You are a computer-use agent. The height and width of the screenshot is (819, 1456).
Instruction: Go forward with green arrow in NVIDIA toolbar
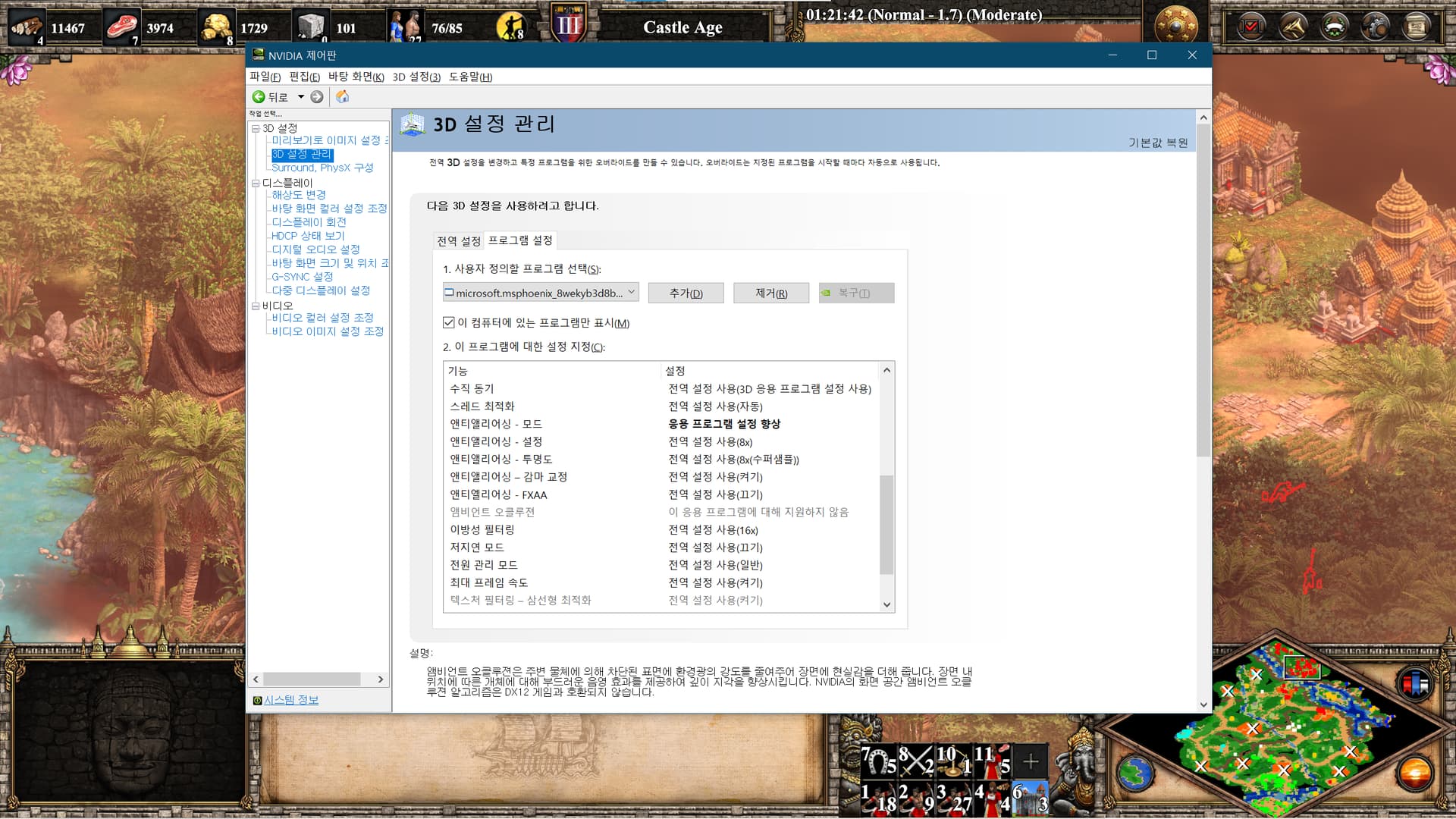pos(317,96)
